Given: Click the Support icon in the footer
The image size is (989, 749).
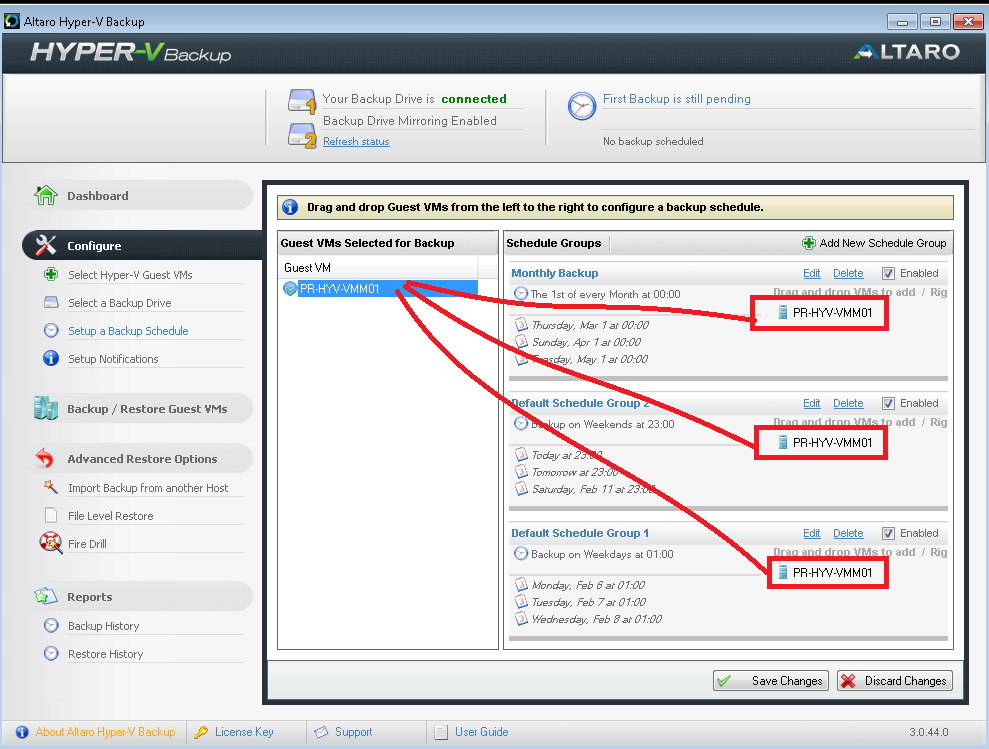Looking at the screenshot, I should tap(321, 732).
